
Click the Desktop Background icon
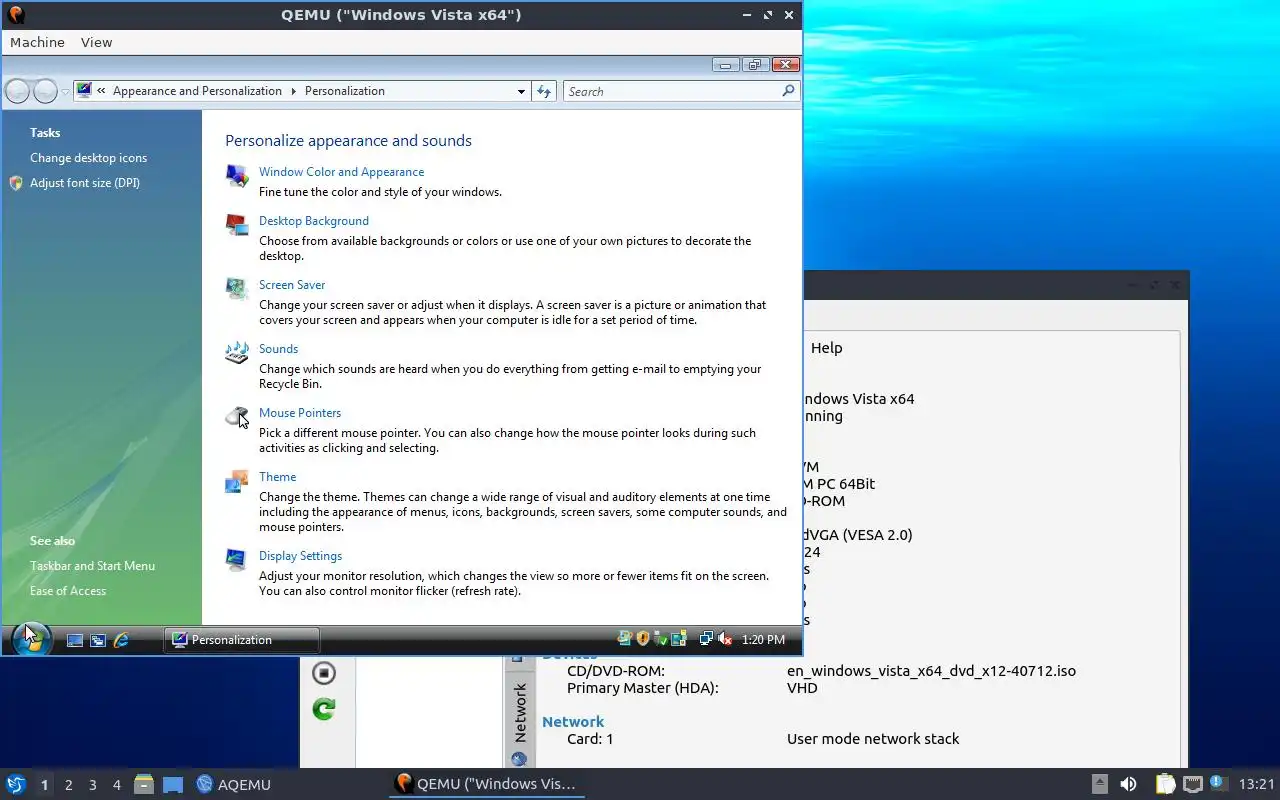pos(237,225)
